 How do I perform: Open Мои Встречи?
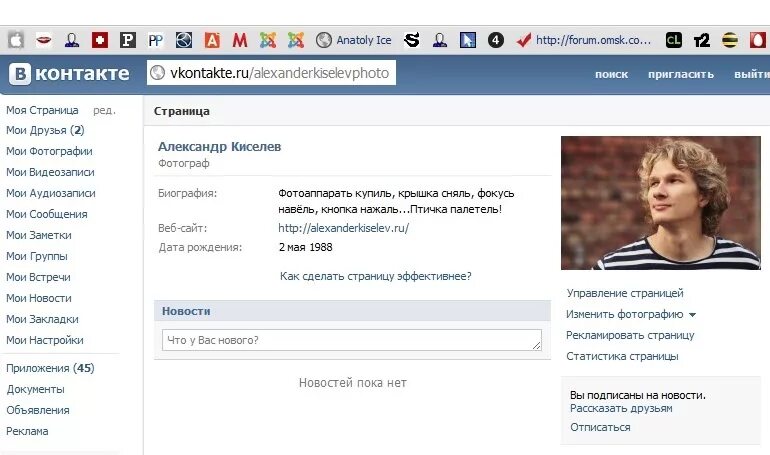tap(38, 277)
